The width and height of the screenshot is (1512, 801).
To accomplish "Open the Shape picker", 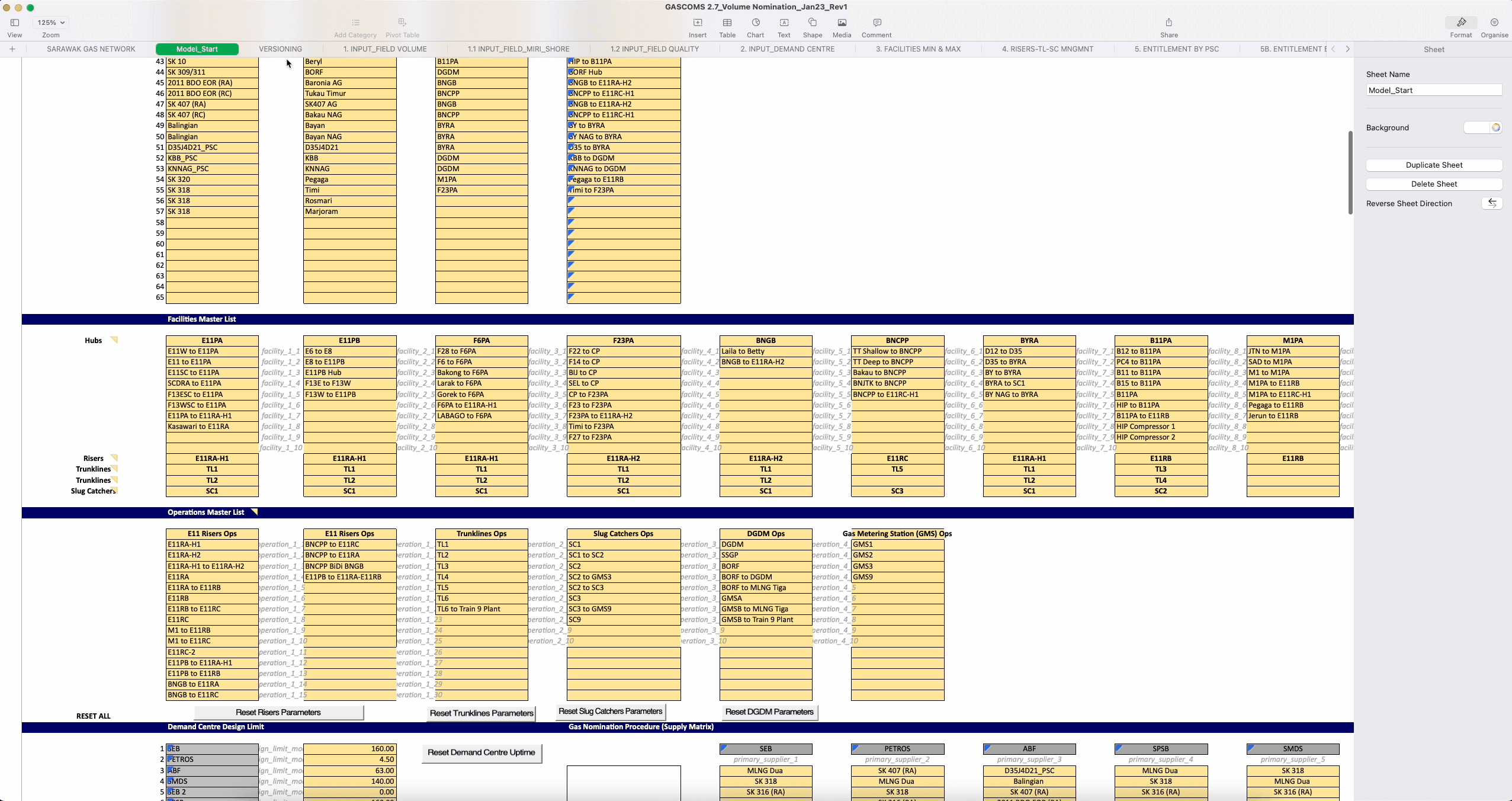I will coord(812,23).
